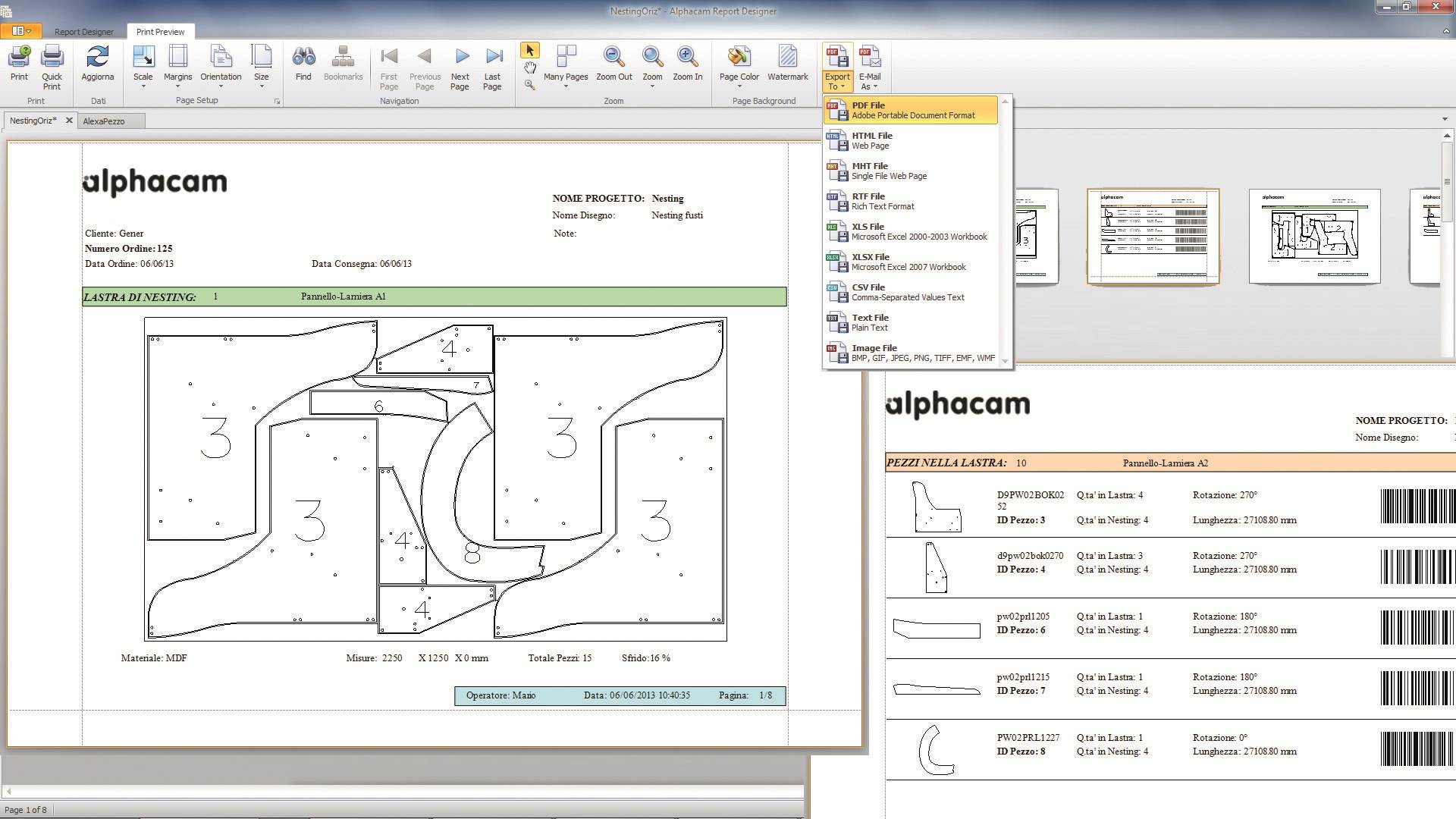Click the Zoom In icon
Screen dimensions: 1456x819
[687, 64]
